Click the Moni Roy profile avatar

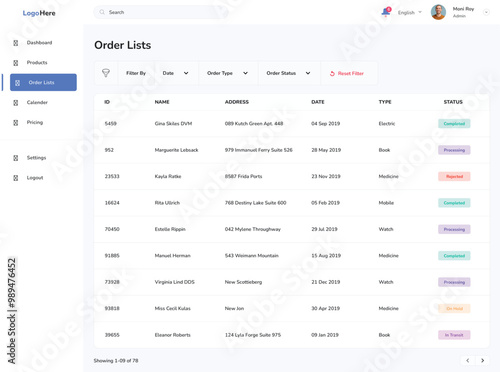point(438,12)
